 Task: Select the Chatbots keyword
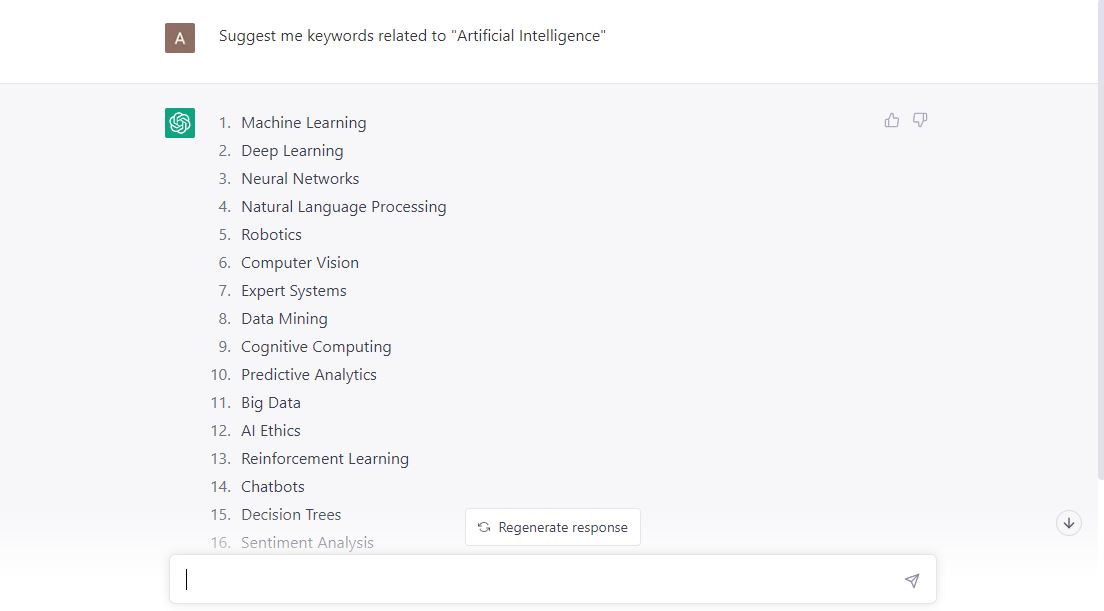(x=272, y=486)
